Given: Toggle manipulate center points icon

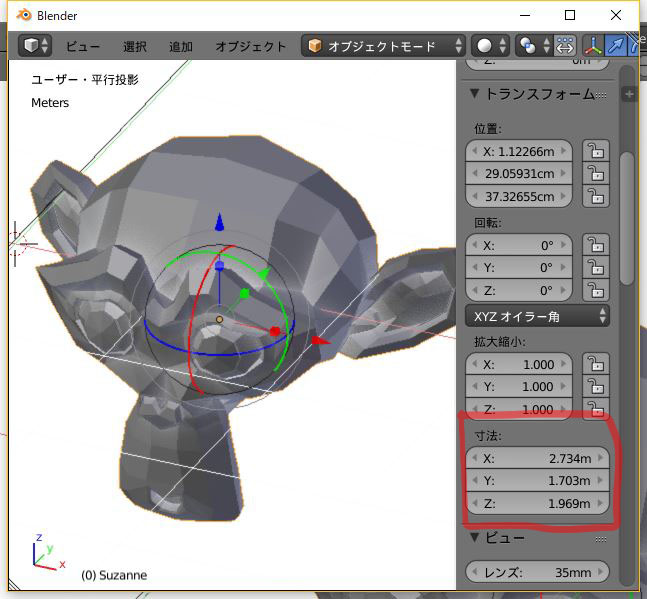Looking at the screenshot, I should pos(564,45).
